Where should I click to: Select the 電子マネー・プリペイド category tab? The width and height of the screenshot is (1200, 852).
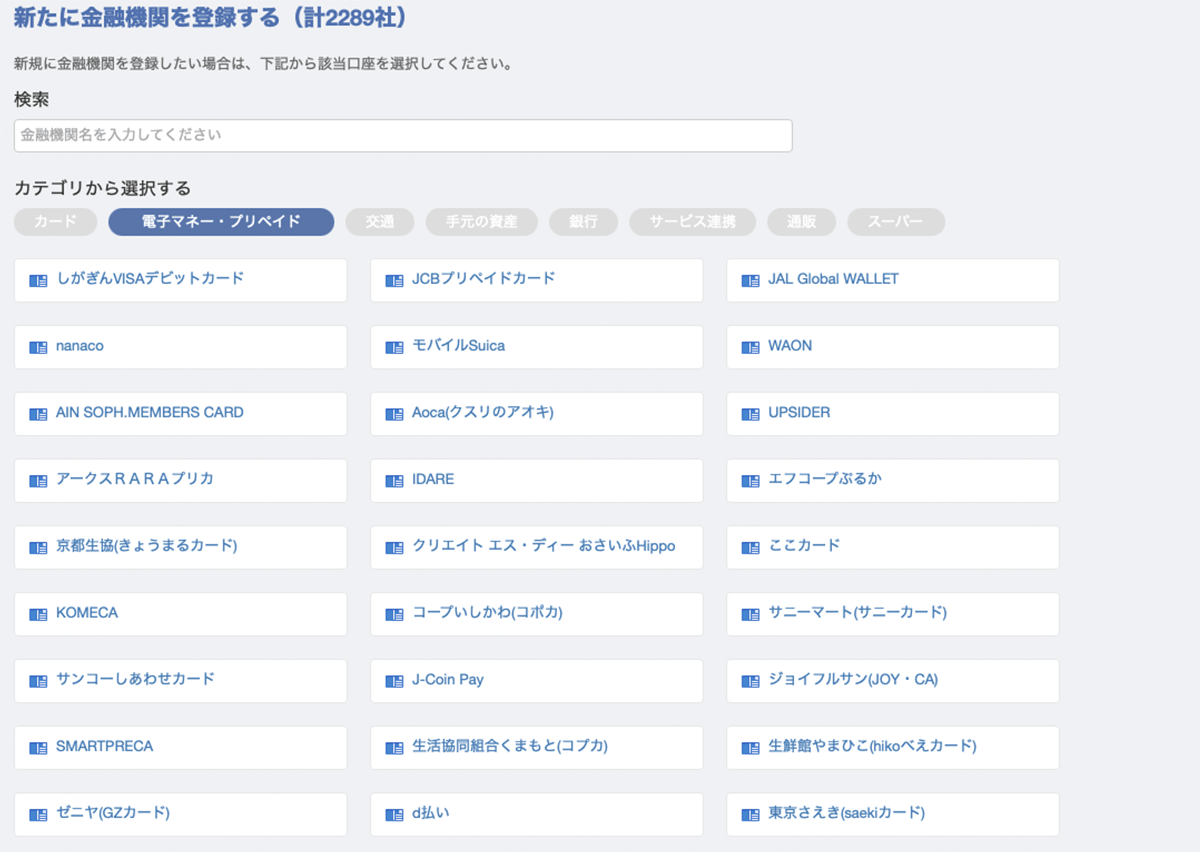[221, 222]
